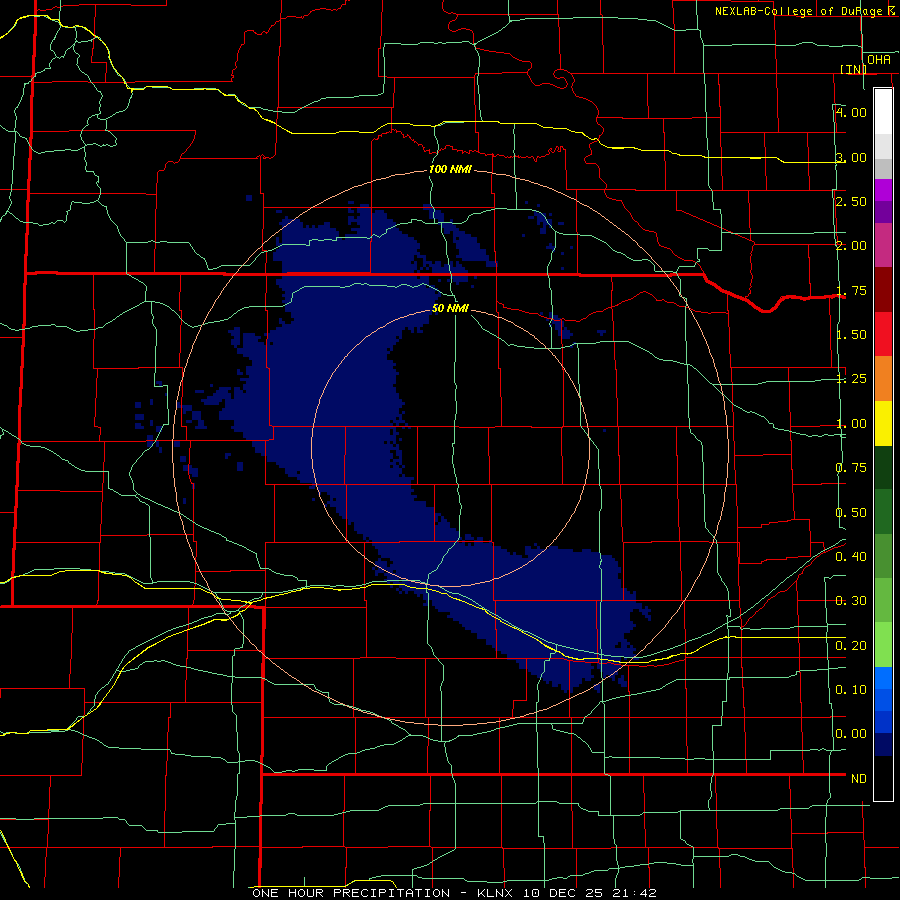Image resolution: width=900 pixels, height=900 pixels.
Task: Pick the yellow 1.00 legend swatch
Action: click(883, 423)
